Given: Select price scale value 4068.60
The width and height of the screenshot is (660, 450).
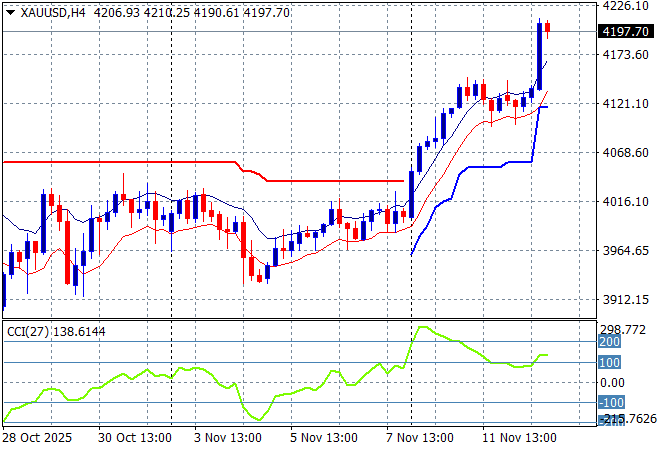Looking at the screenshot, I should pos(625,152).
